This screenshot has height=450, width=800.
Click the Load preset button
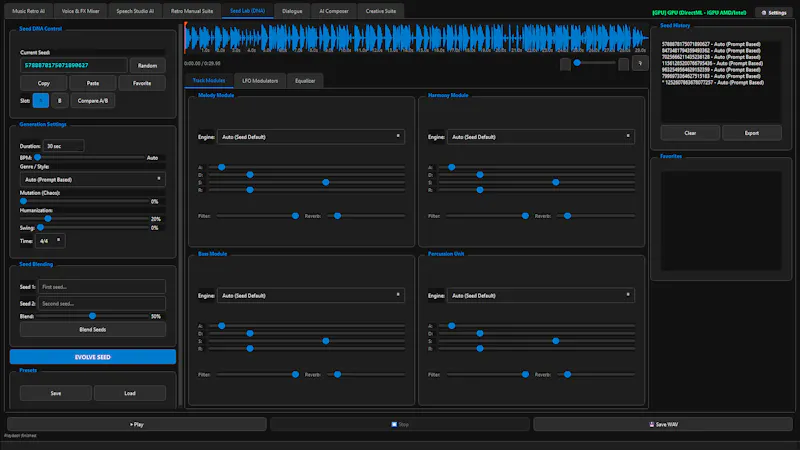coord(130,393)
